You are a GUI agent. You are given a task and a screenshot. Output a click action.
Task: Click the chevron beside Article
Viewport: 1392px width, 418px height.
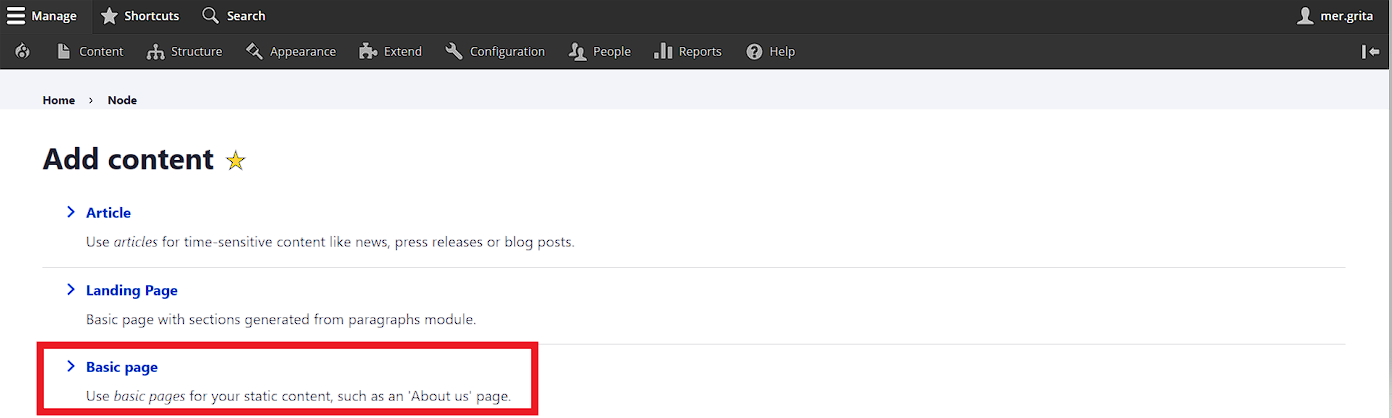(71, 212)
